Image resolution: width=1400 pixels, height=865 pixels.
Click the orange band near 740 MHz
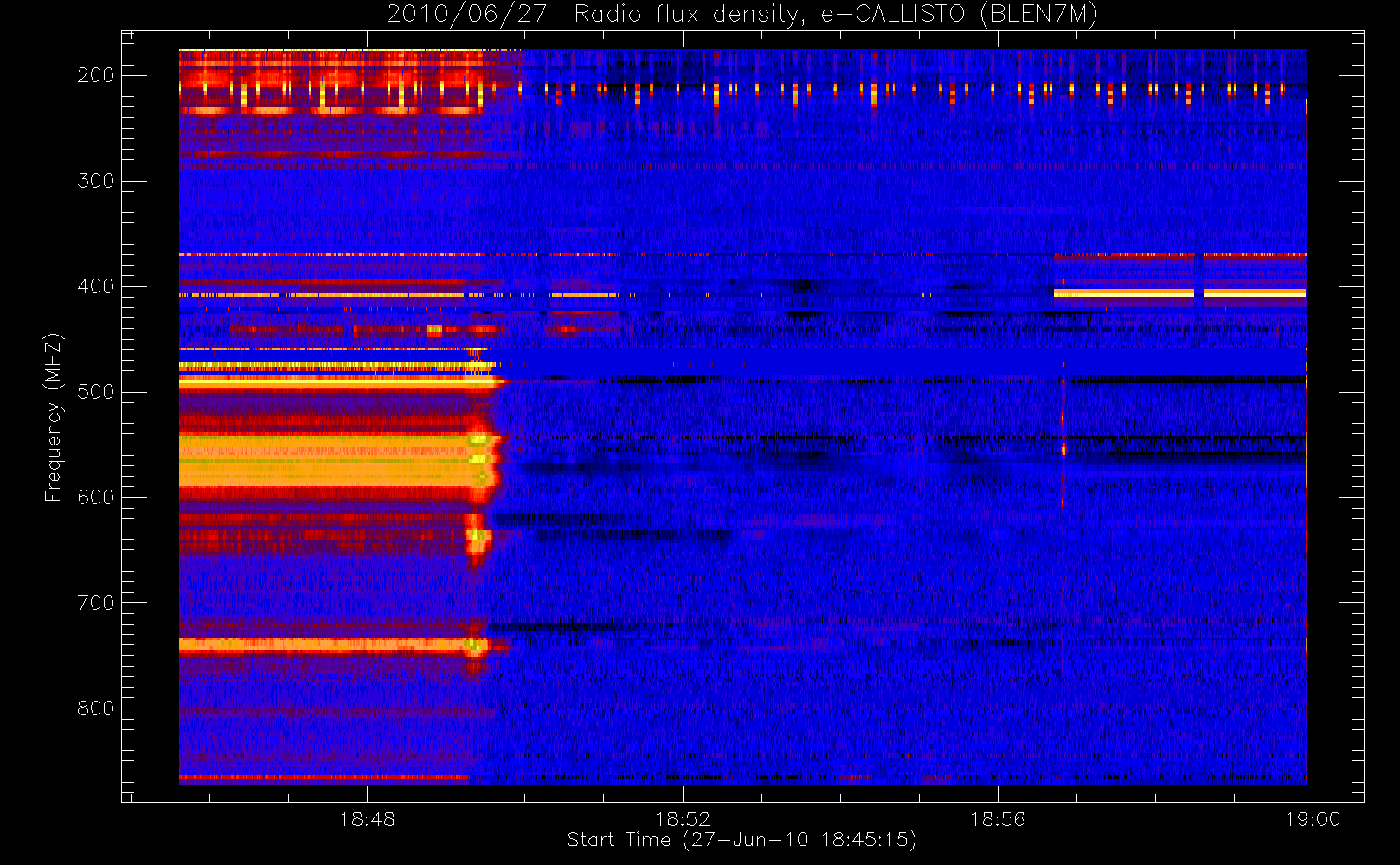coord(333,645)
